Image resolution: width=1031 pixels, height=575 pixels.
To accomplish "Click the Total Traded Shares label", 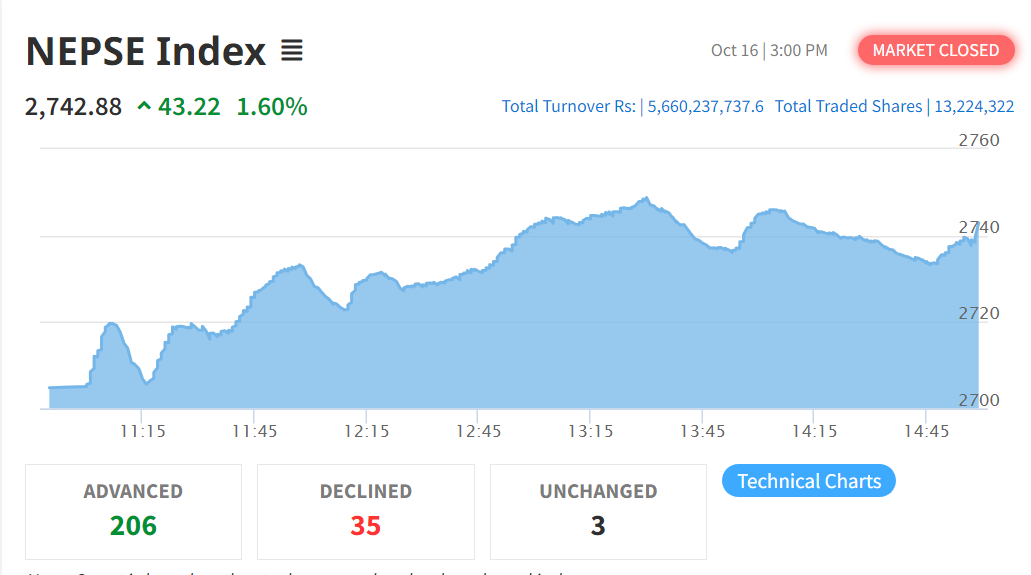I will (x=848, y=106).
